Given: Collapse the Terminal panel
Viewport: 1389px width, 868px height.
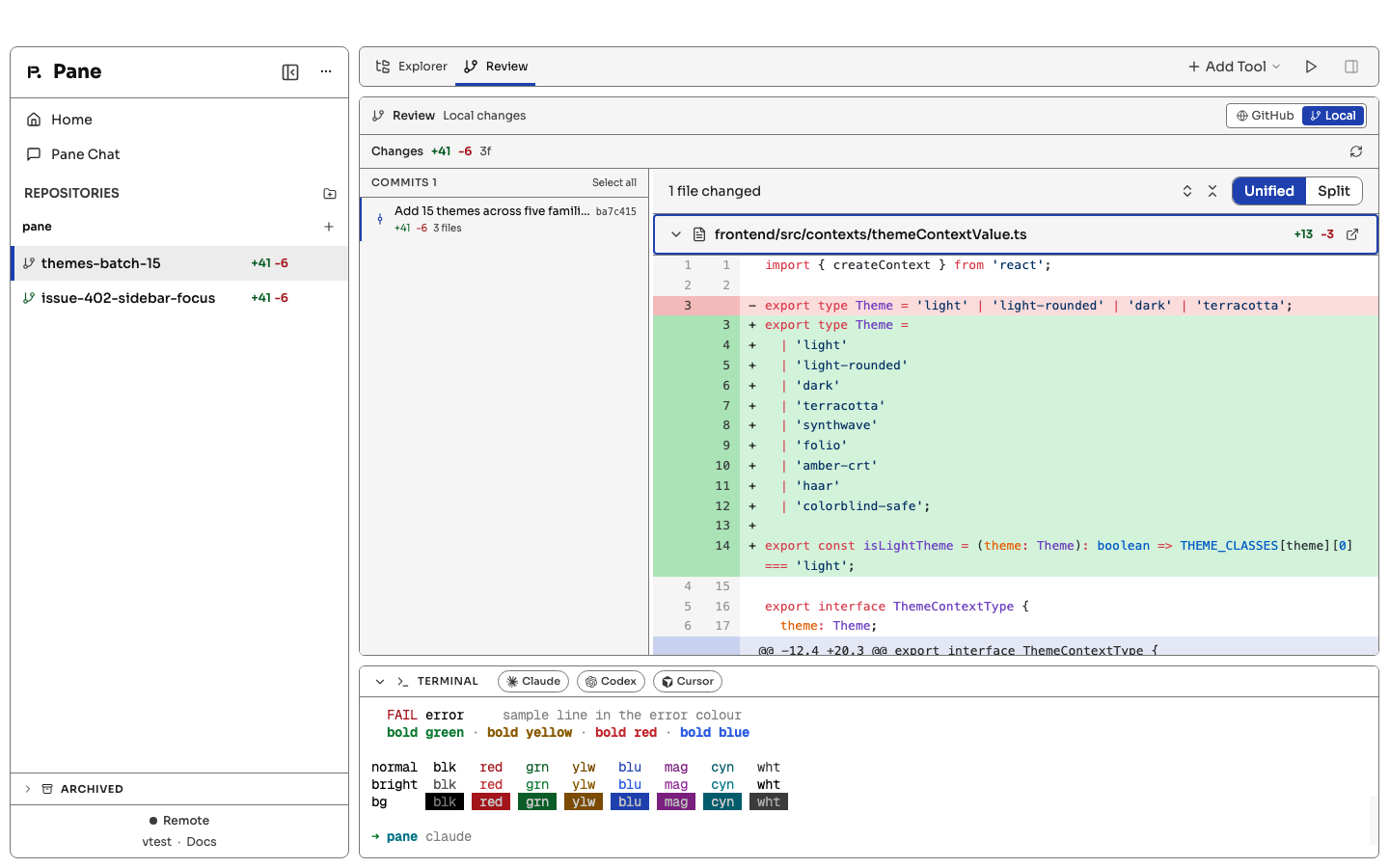Looking at the screenshot, I should [380, 682].
